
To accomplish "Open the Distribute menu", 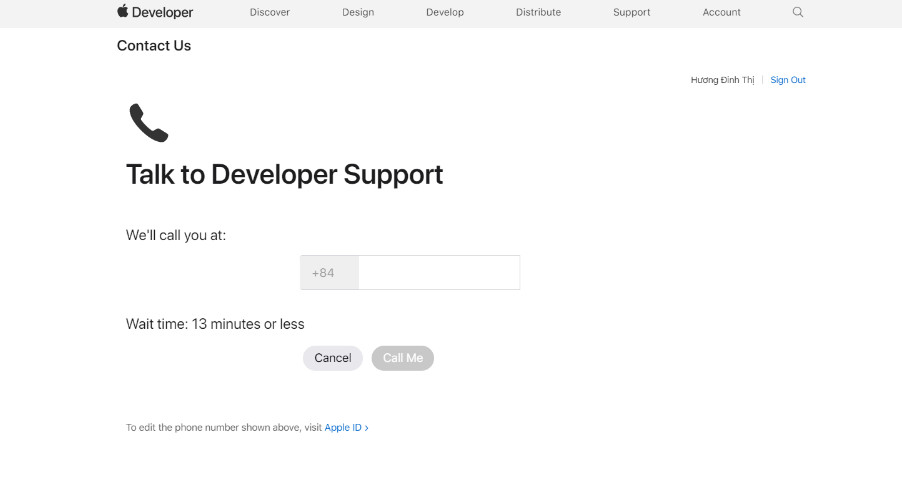I will [538, 12].
